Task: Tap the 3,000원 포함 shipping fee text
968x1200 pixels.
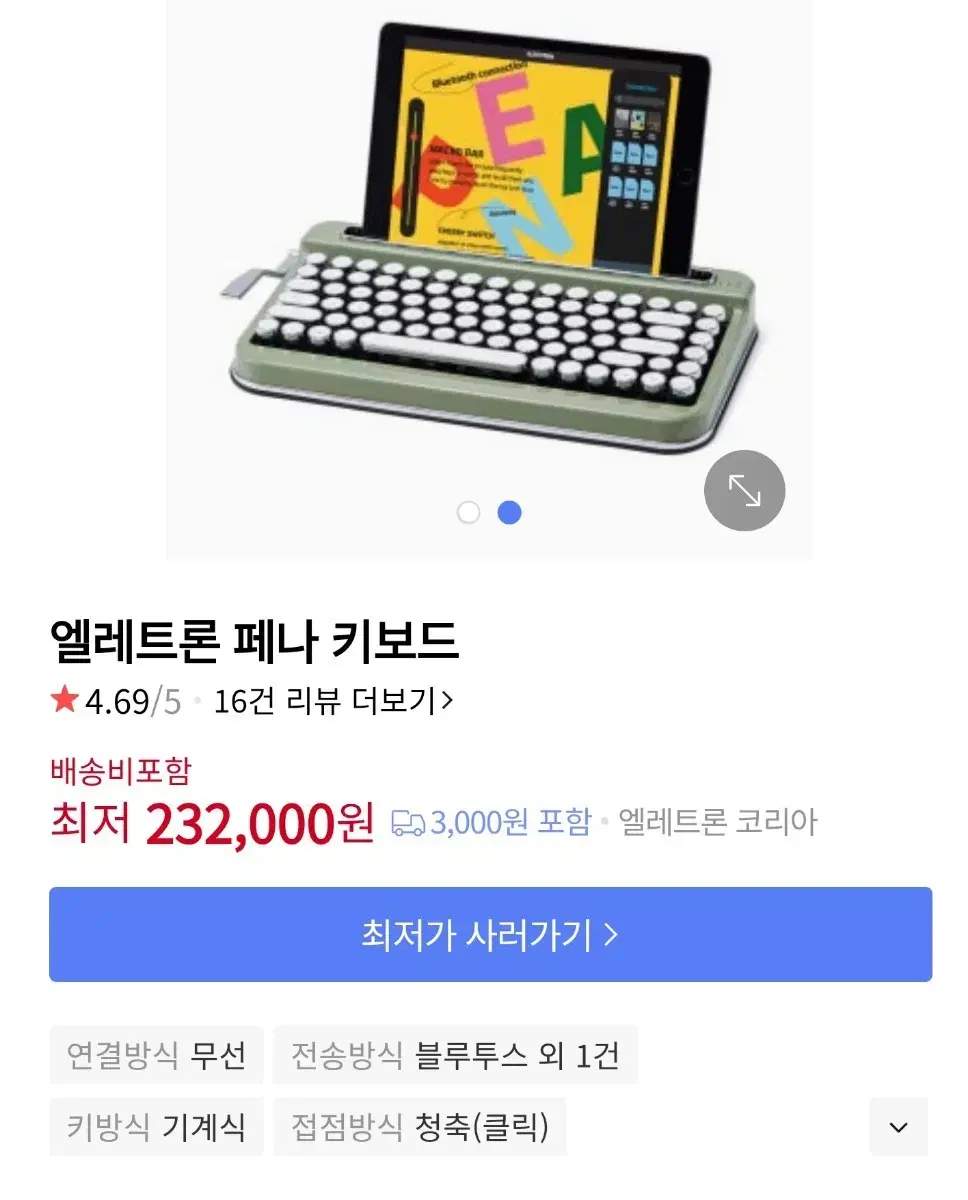Action: click(x=511, y=822)
